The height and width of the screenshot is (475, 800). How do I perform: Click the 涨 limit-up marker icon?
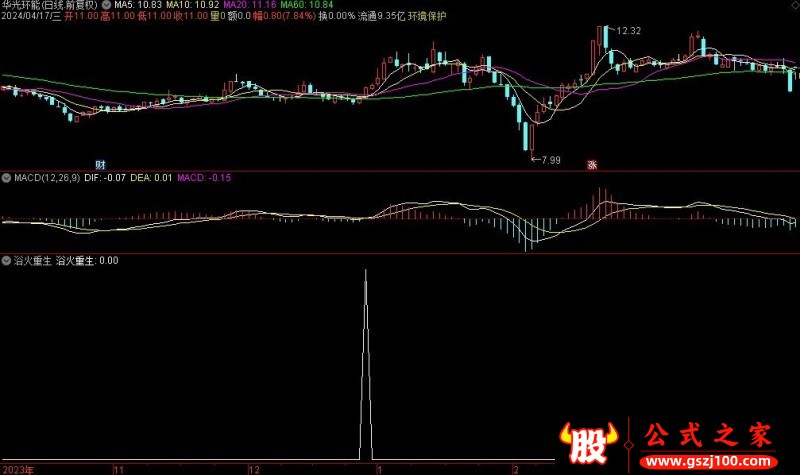[592, 164]
